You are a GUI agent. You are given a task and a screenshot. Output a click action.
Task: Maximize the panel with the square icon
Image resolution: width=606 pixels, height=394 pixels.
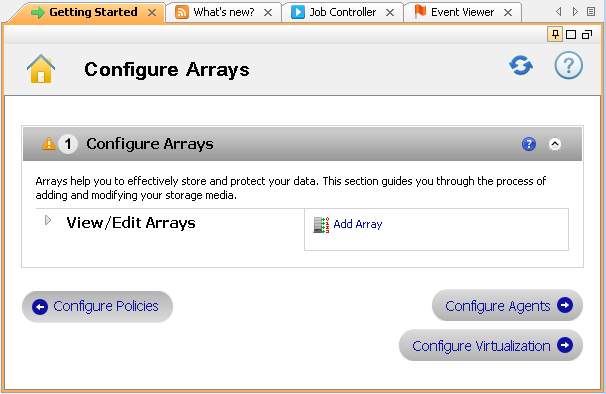(x=571, y=35)
